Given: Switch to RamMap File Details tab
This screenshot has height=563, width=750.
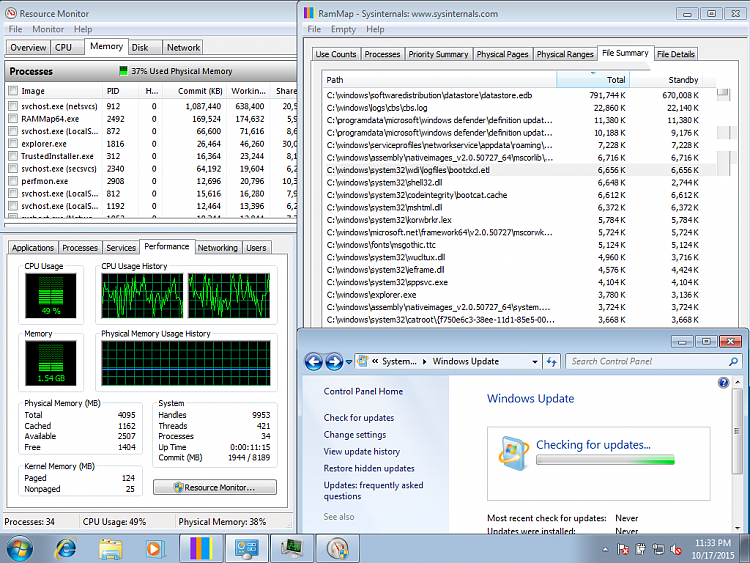Looking at the screenshot, I should pyautogui.click(x=675, y=54).
